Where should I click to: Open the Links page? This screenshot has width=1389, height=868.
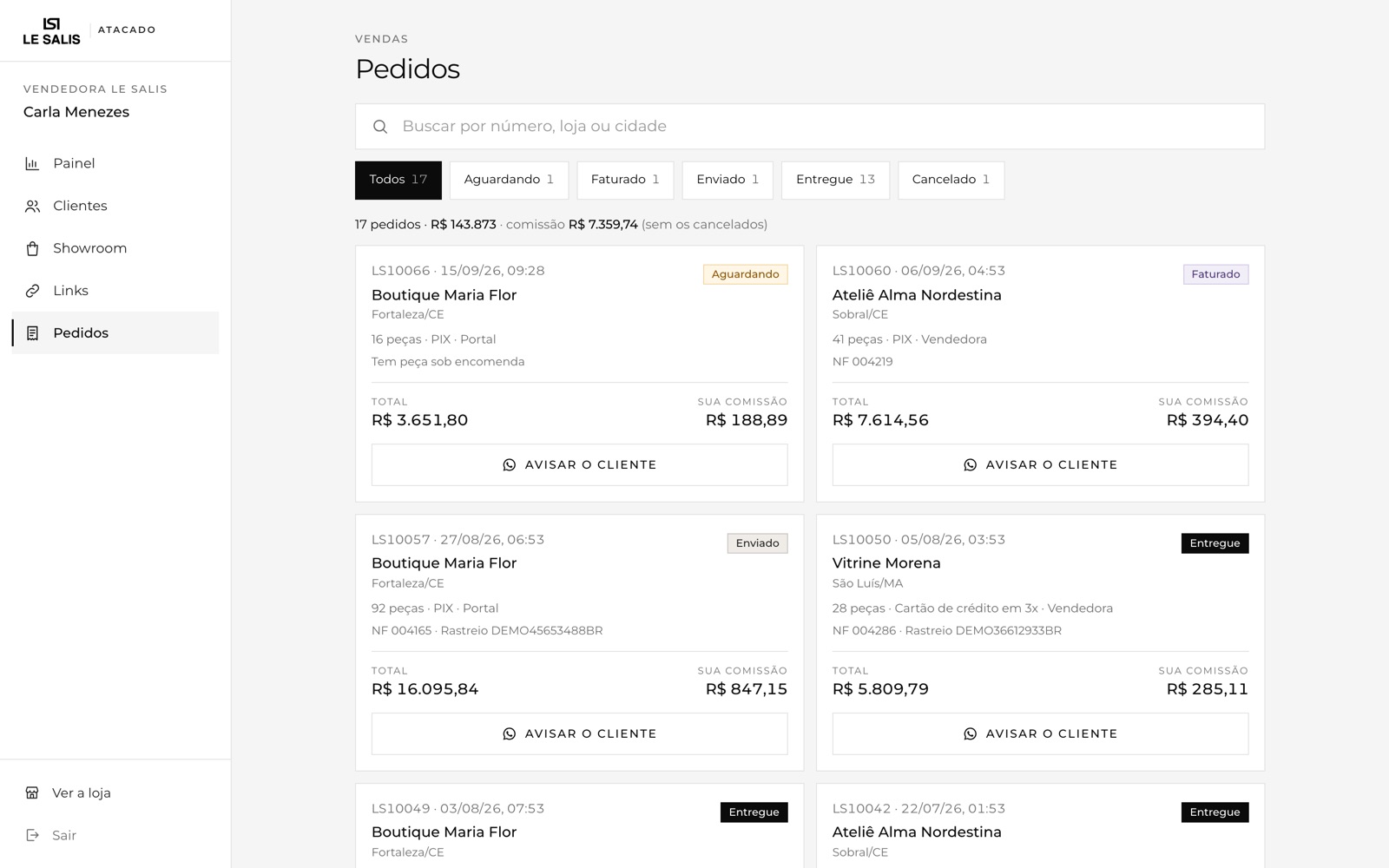(x=115, y=291)
